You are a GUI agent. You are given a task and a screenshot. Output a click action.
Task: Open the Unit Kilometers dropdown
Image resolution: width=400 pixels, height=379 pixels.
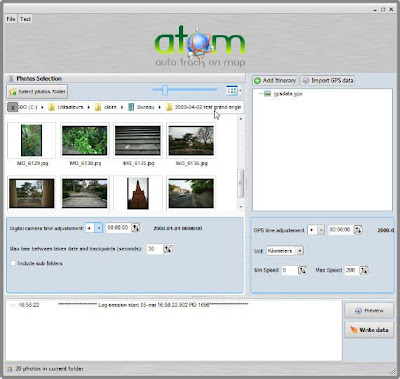coord(285,251)
